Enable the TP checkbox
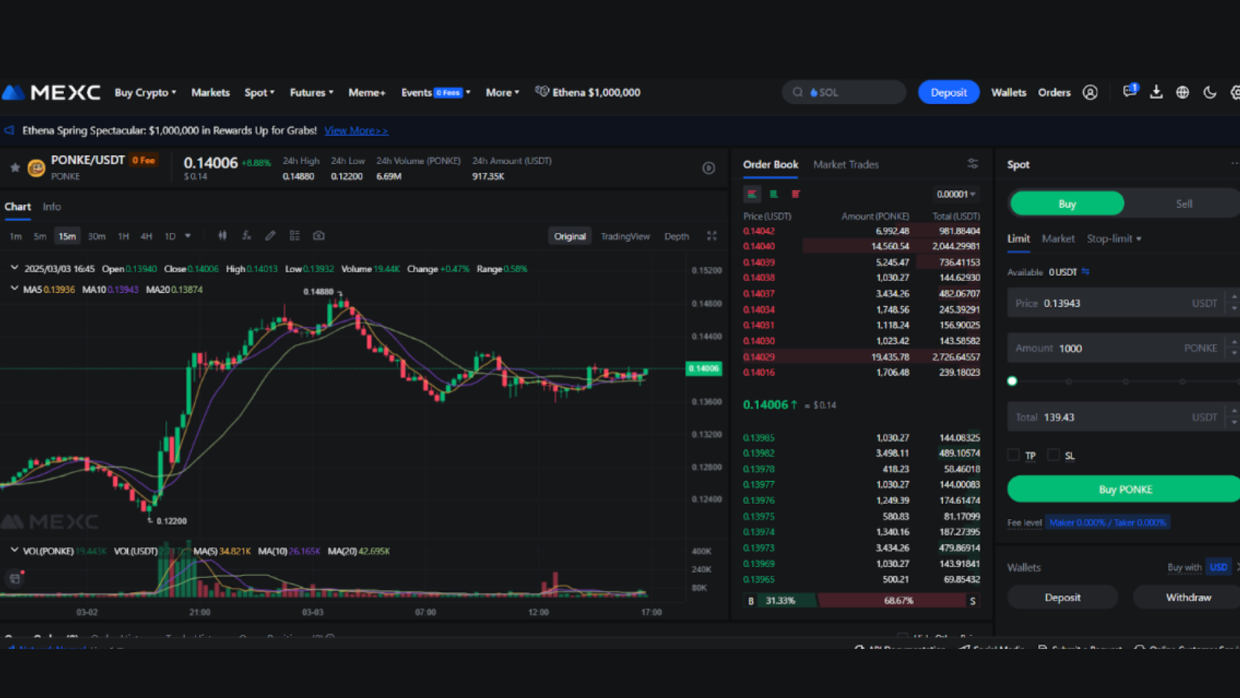 pyautogui.click(x=1013, y=455)
